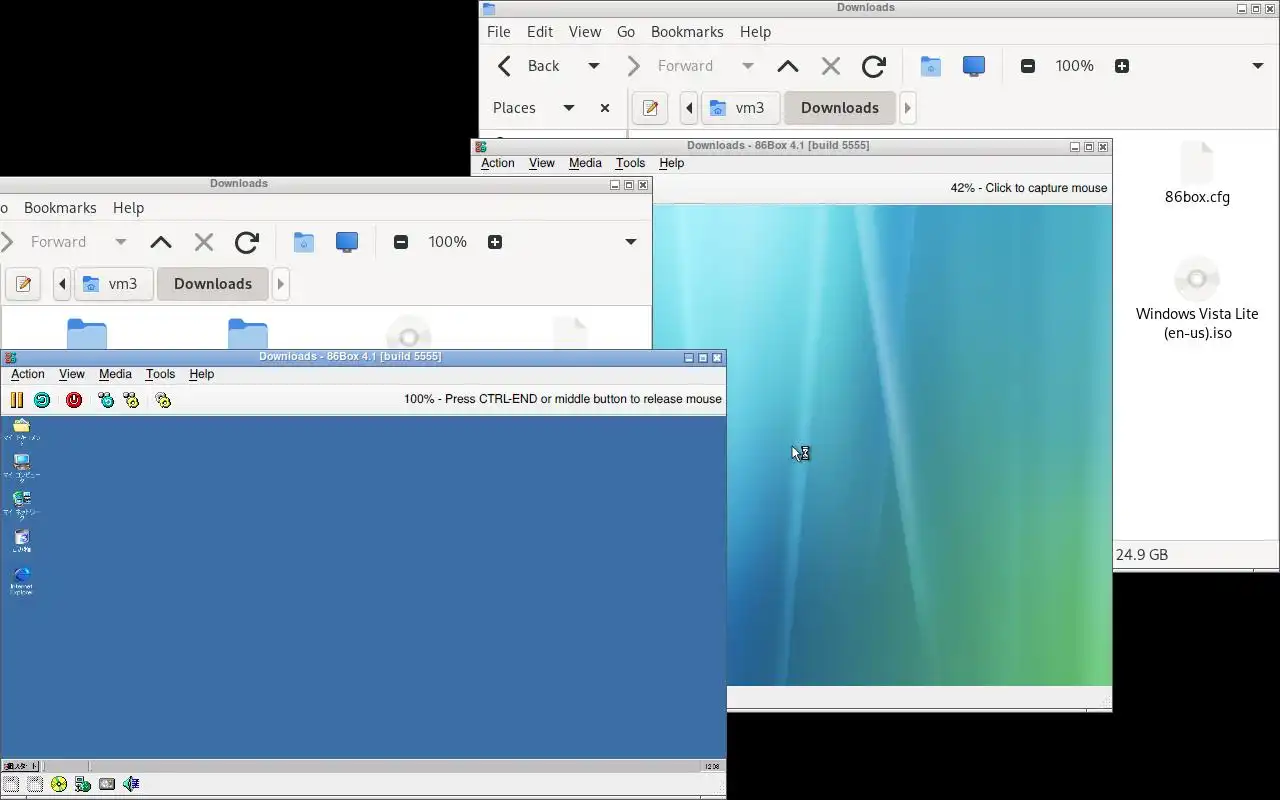
Task: Click first floppy drive icon in 86Box status bar
Action: [x=11, y=784]
